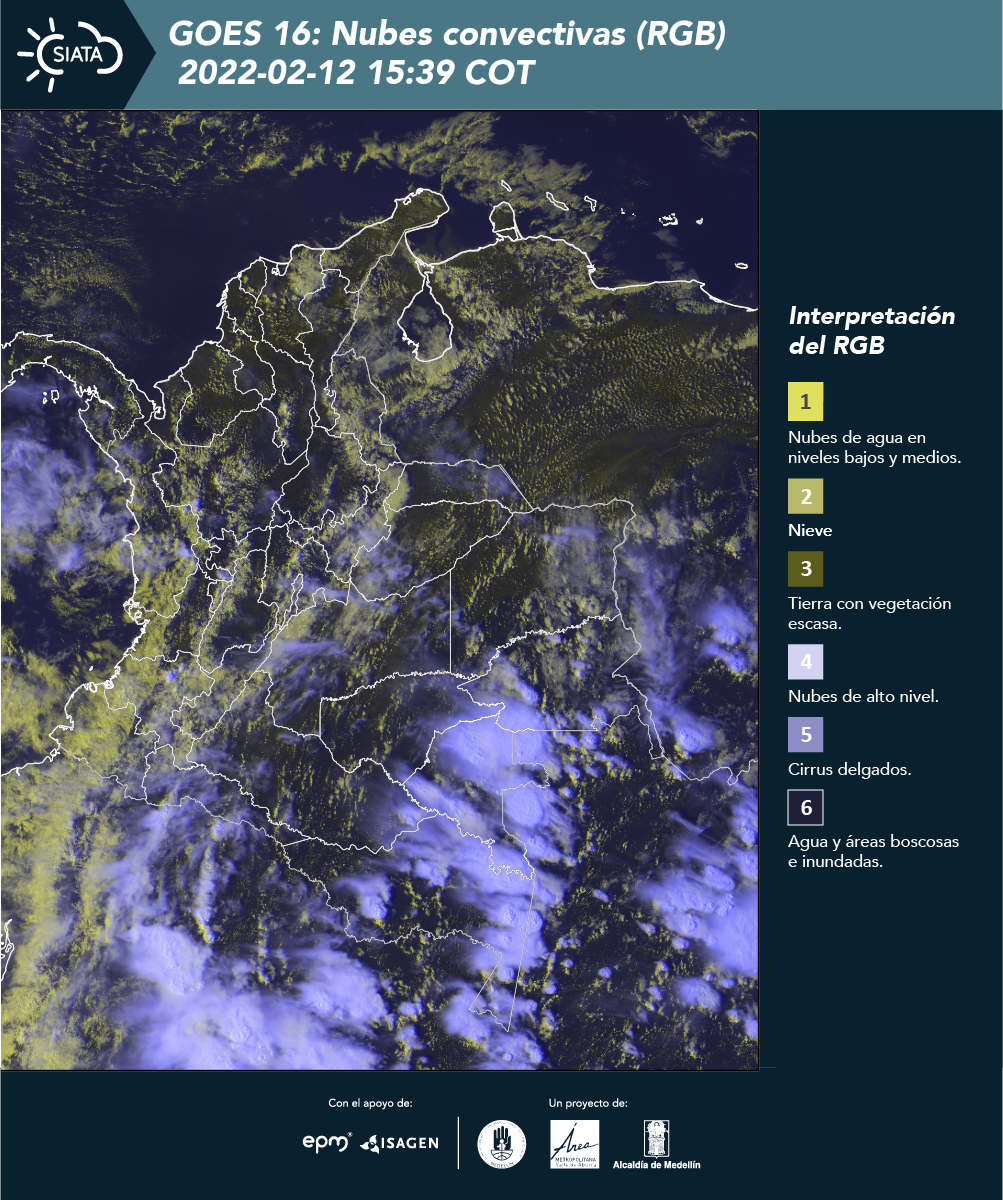1003x1200 pixels.
Task: Click the footer text "Con el apoyo de:"
Action: (370, 1103)
